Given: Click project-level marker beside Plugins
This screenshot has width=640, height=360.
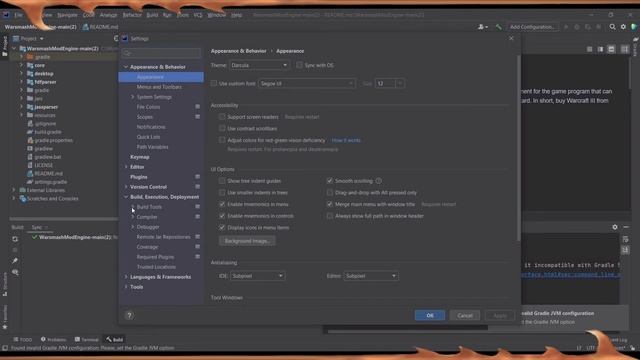Looking at the screenshot, I should coord(198,177).
